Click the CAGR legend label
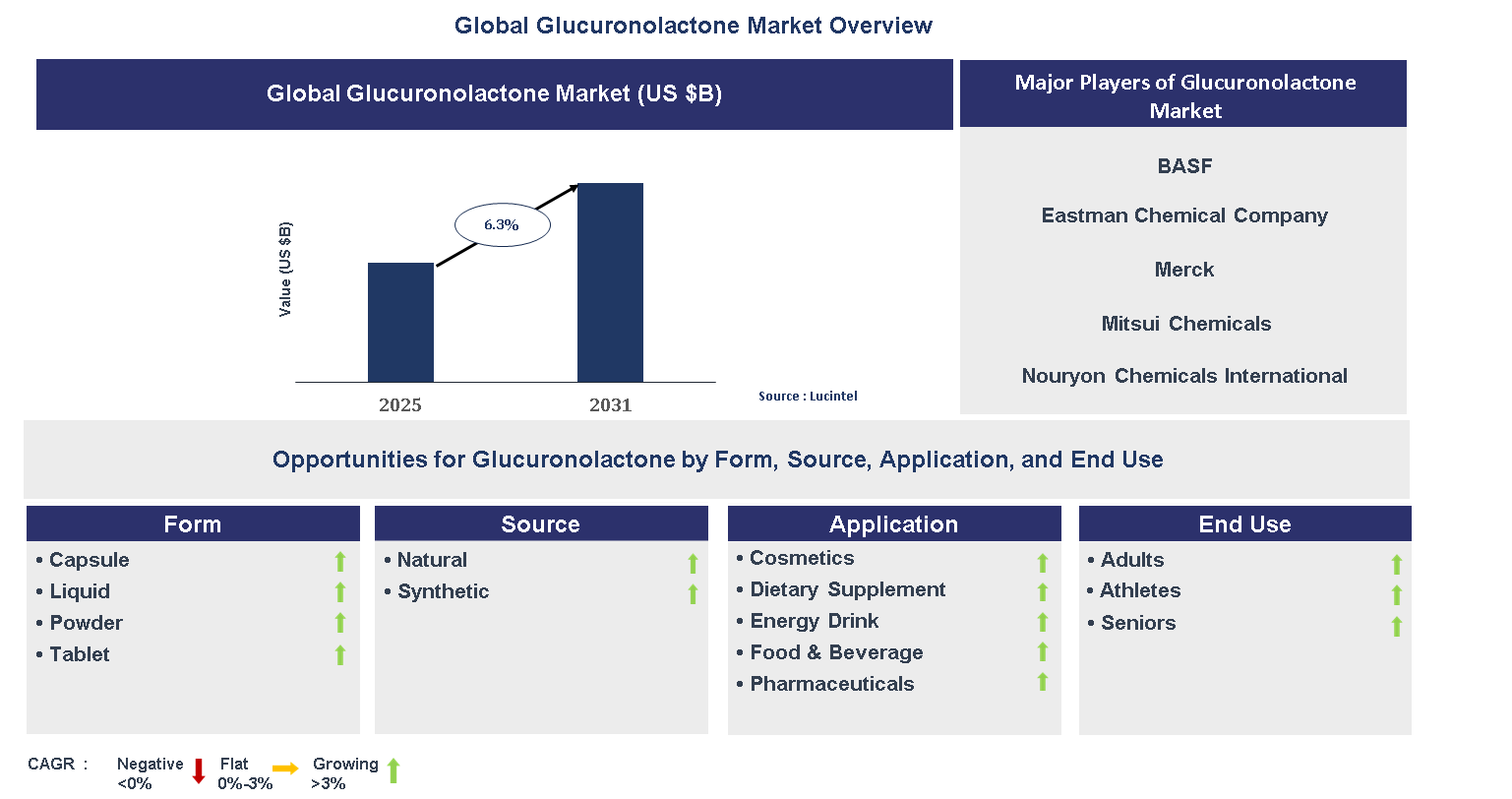The image size is (1512, 799). (58, 764)
